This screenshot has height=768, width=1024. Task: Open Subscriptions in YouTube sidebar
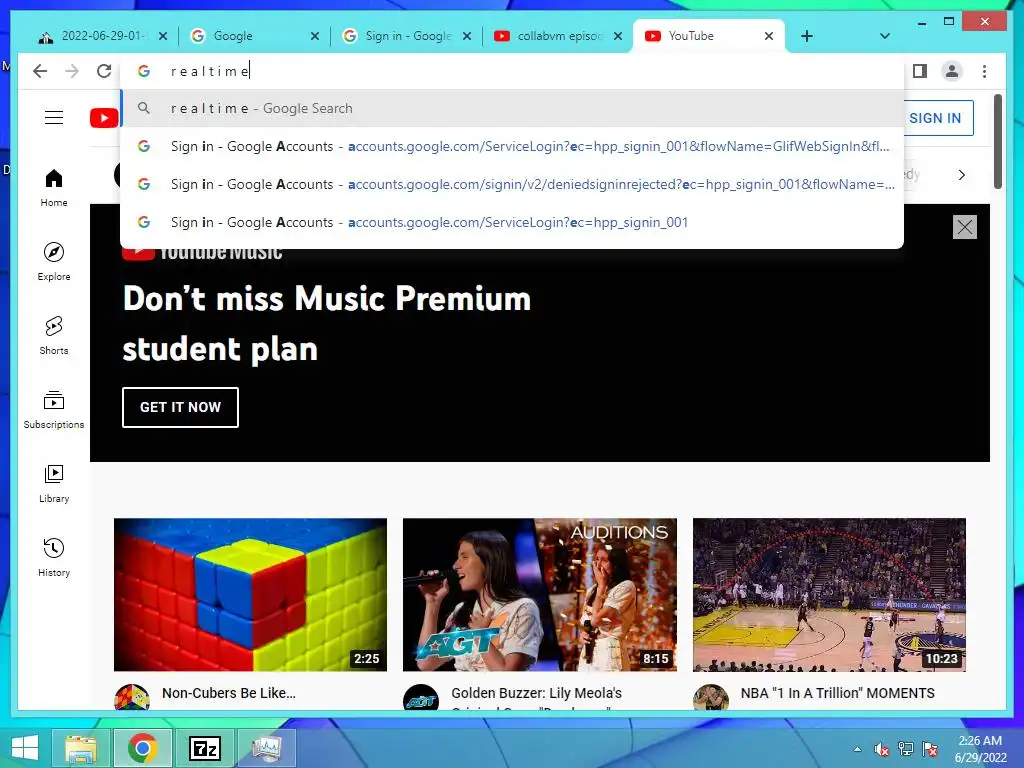point(54,409)
